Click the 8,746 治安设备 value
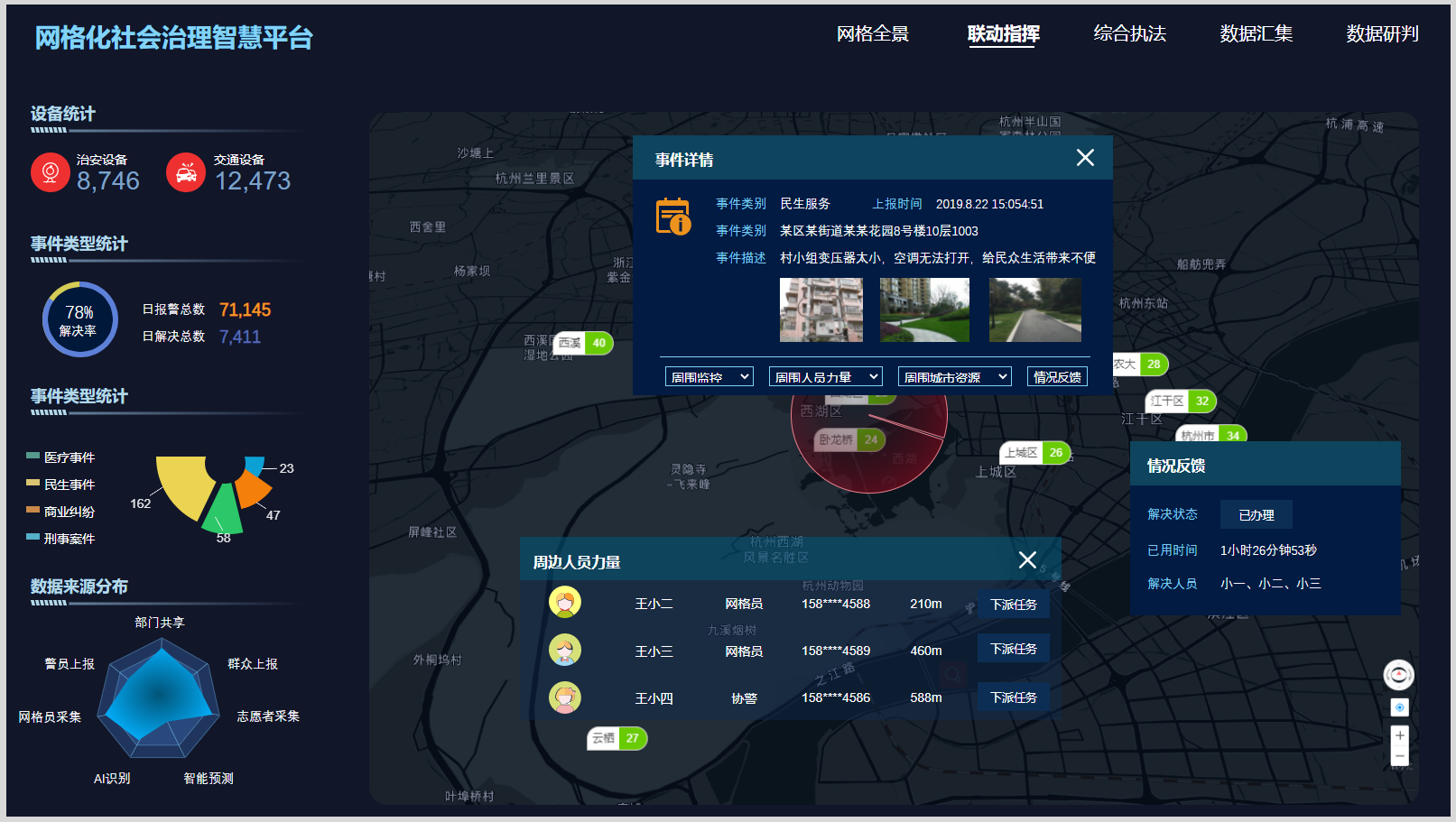1456x822 pixels. pyautogui.click(x=108, y=181)
